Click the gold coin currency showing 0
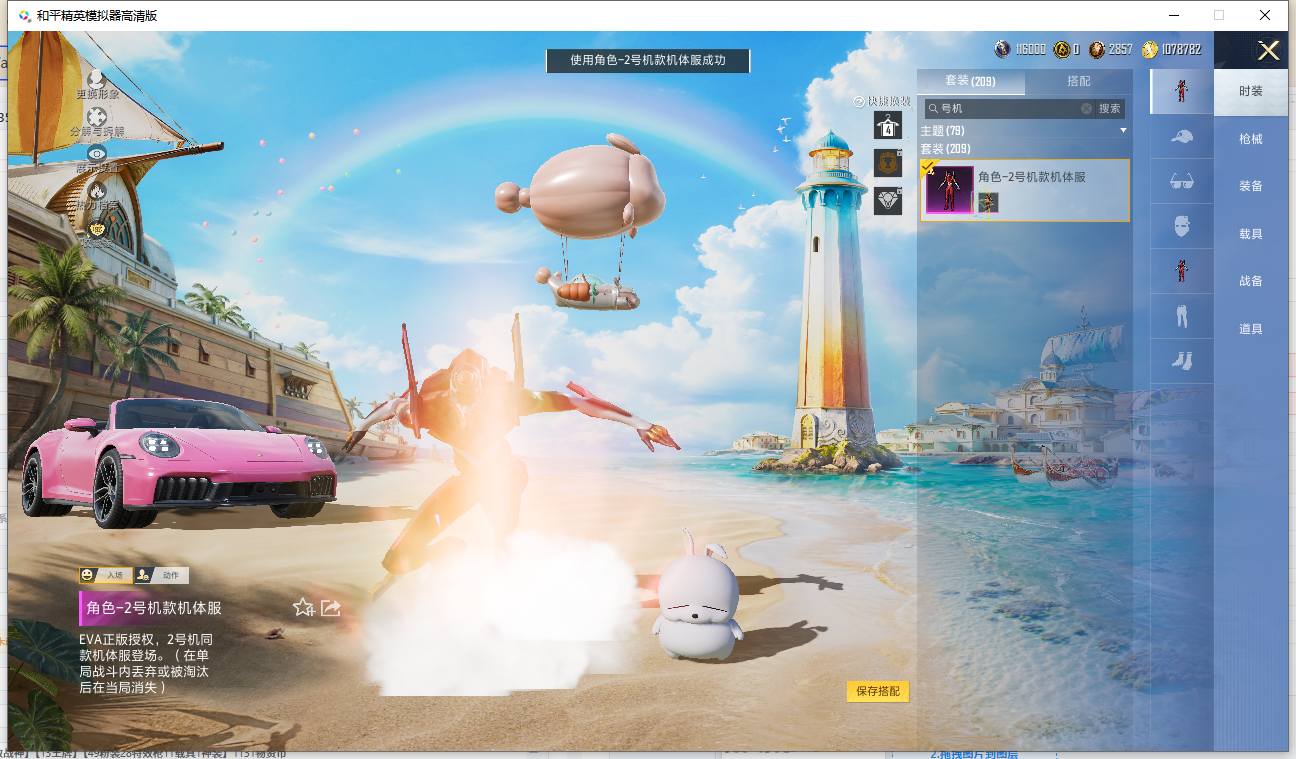This screenshot has height=759, width=1296. tap(1062, 49)
